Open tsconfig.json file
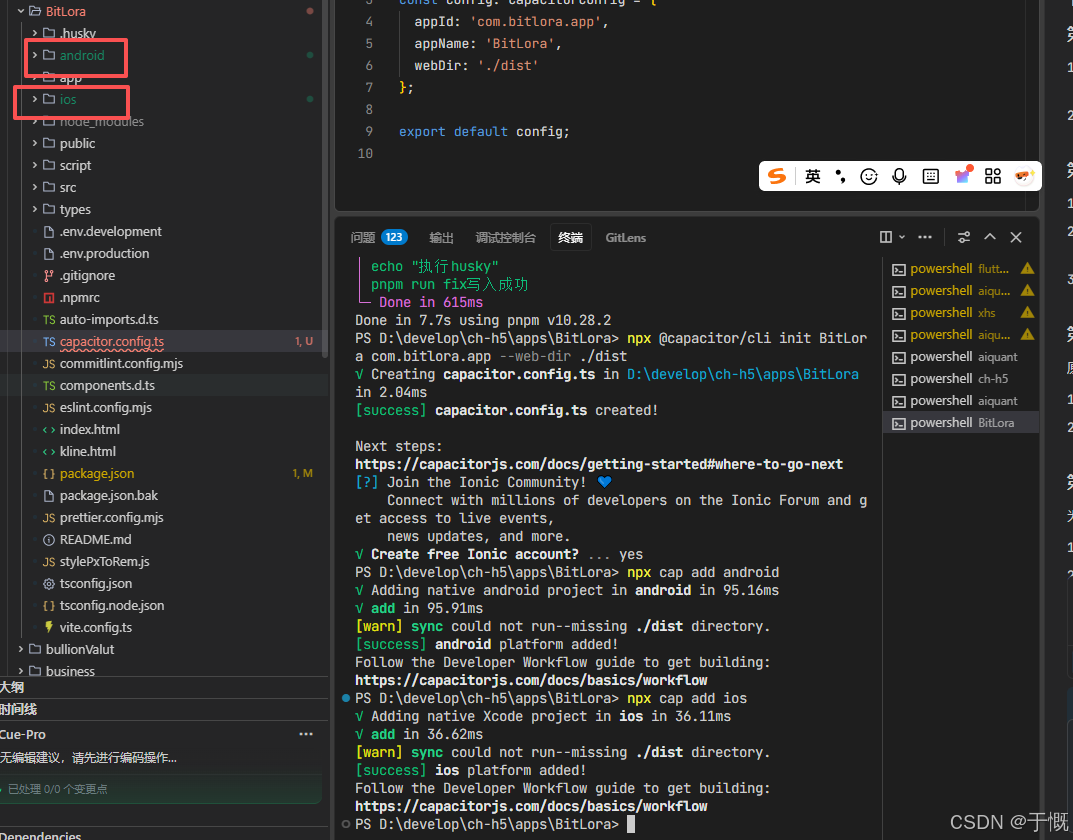This screenshot has height=840, width=1073. click(96, 583)
